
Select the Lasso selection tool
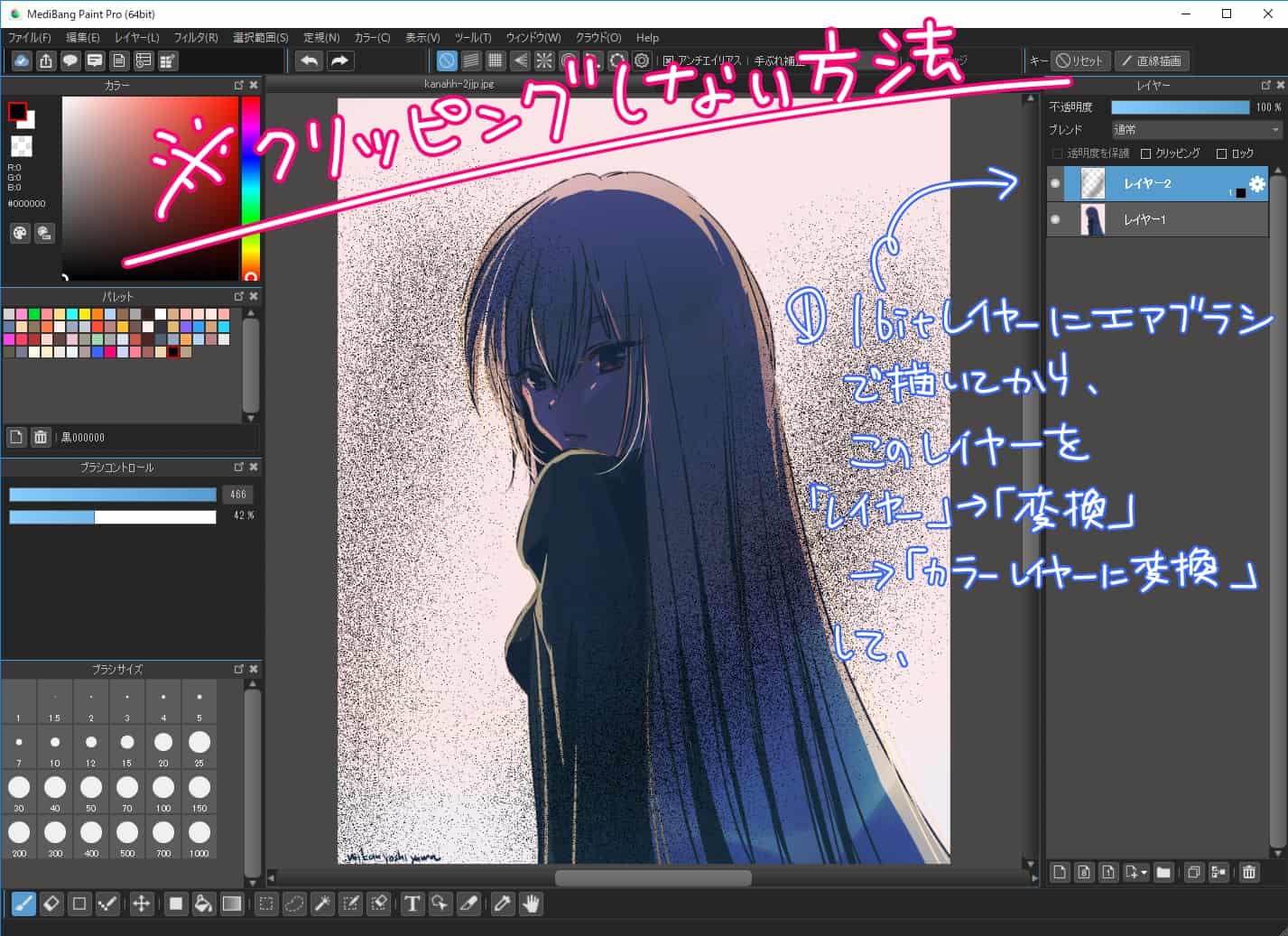(x=294, y=904)
